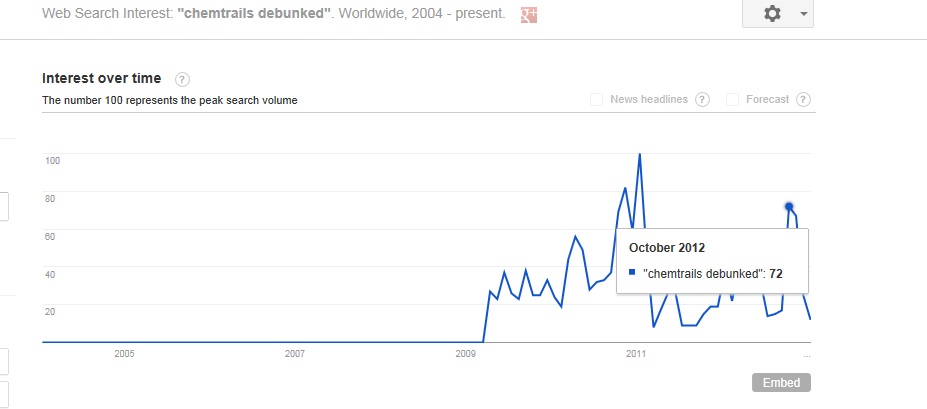927x409 pixels.
Task: Click the Google+ share icon
Action: pos(529,16)
